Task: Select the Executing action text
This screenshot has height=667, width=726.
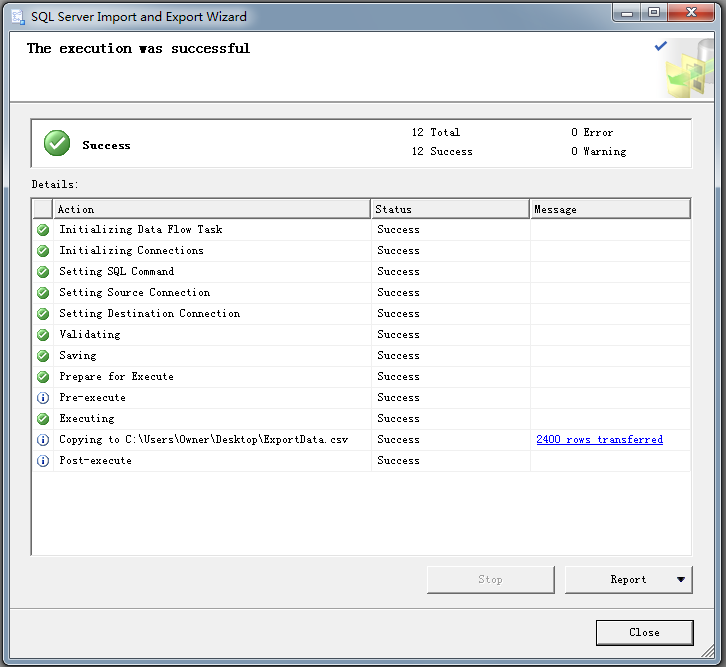Action: tap(87, 418)
